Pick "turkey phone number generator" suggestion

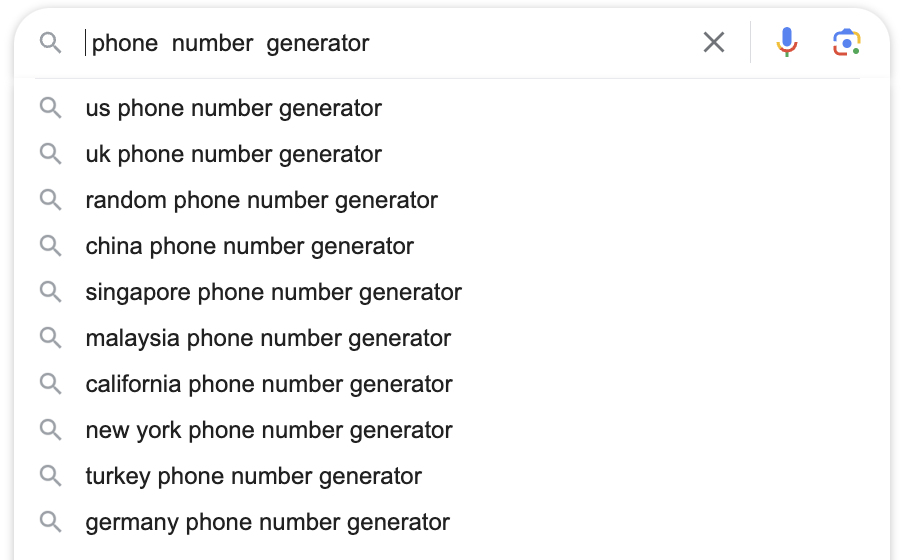[x=253, y=476]
